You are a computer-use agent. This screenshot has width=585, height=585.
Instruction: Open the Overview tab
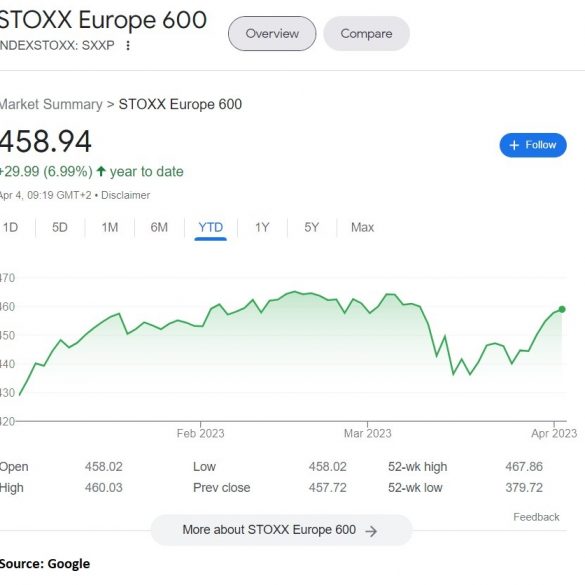[x=272, y=34]
